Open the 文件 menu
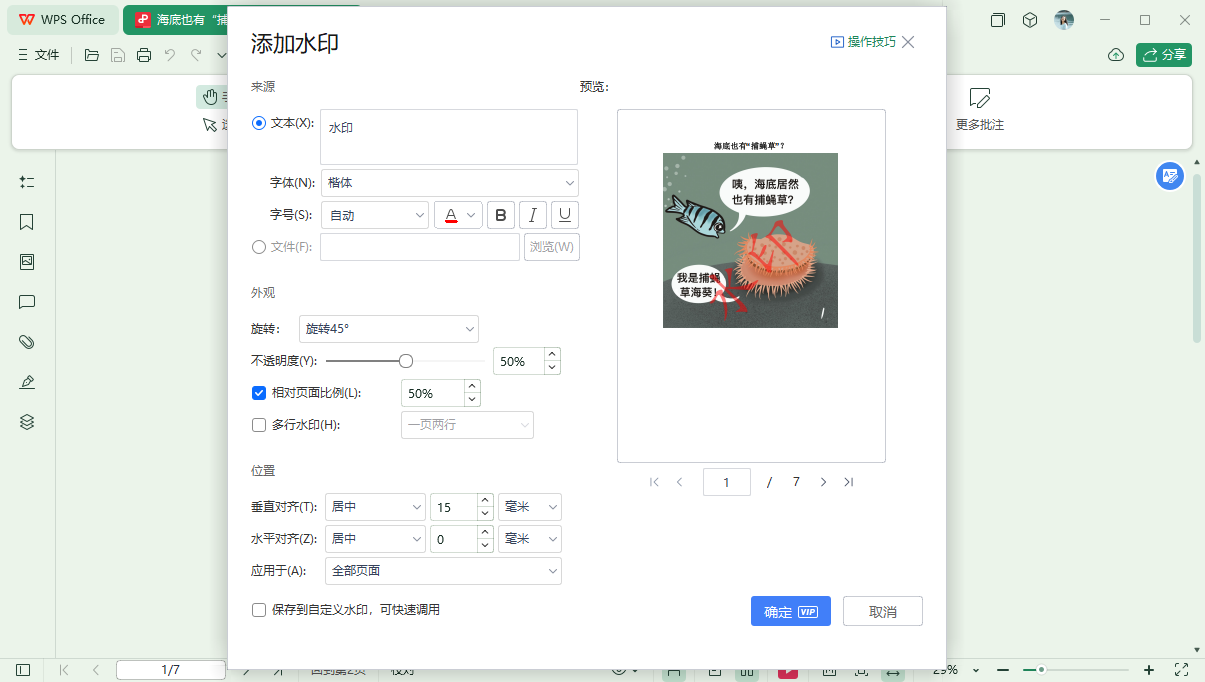 click(x=40, y=55)
